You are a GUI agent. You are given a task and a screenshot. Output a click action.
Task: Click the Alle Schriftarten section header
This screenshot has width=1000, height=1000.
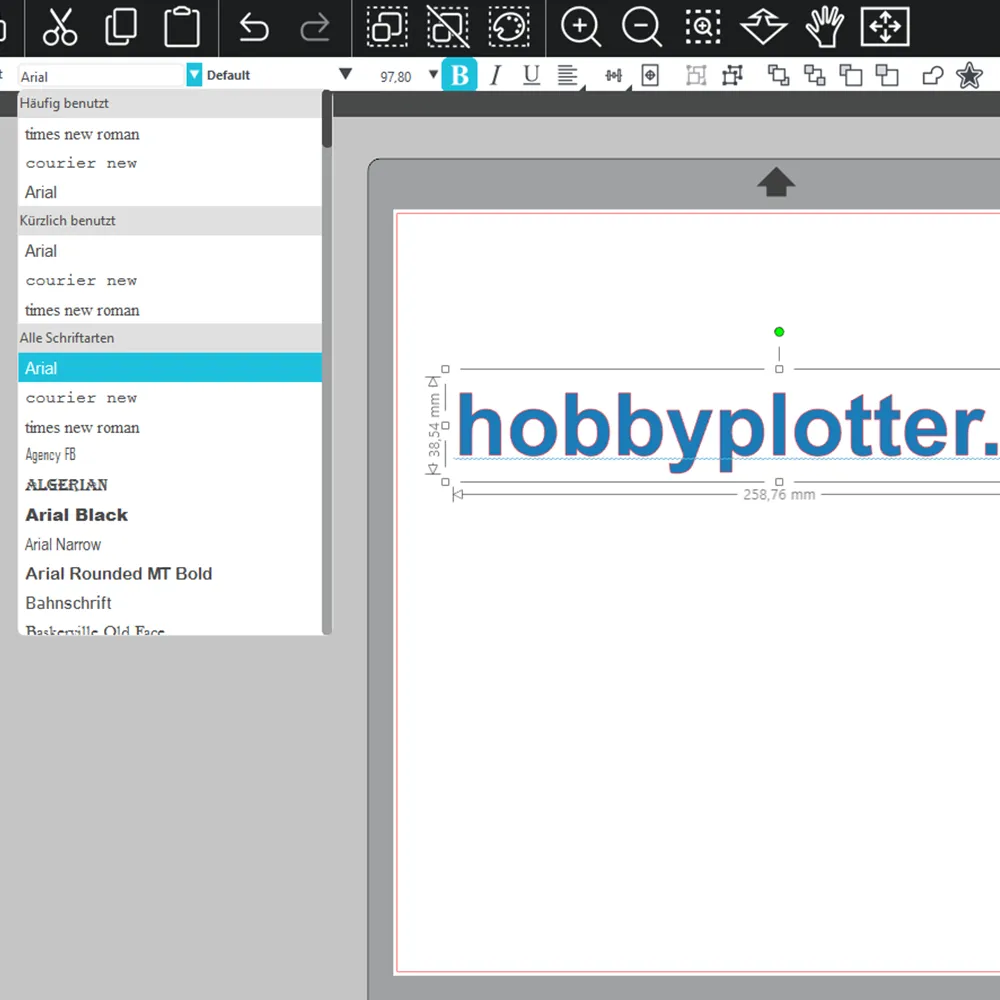click(170, 338)
